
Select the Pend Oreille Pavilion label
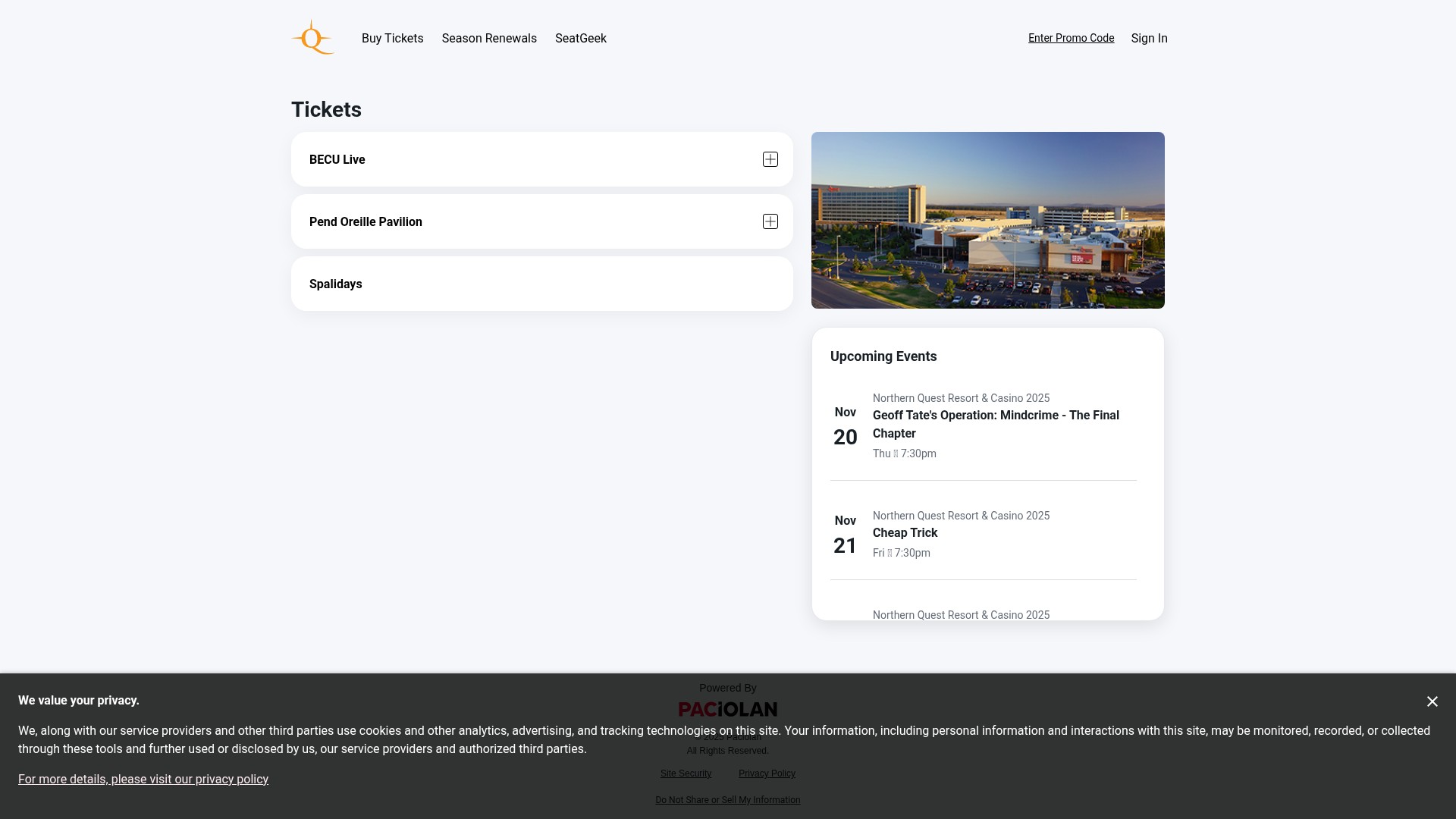(366, 221)
